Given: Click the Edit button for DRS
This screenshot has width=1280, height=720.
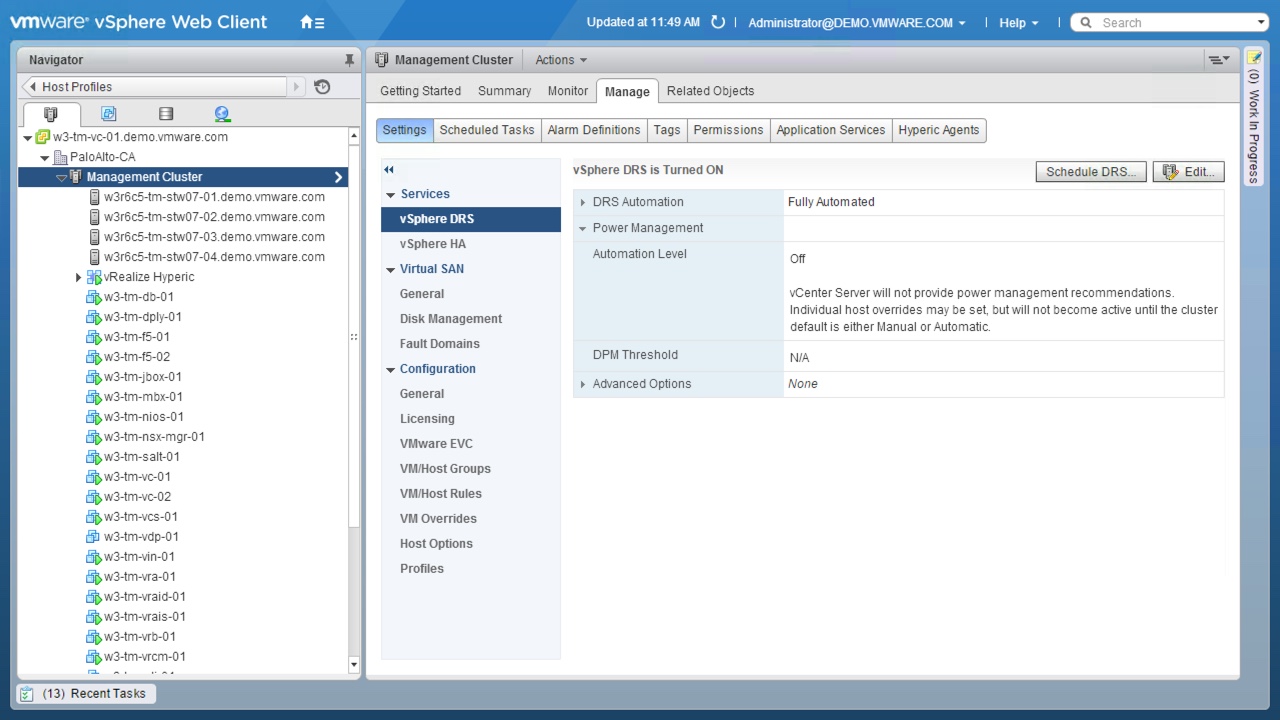Looking at the screenshot, I should pyautogui.click(x=1188, y=172).
